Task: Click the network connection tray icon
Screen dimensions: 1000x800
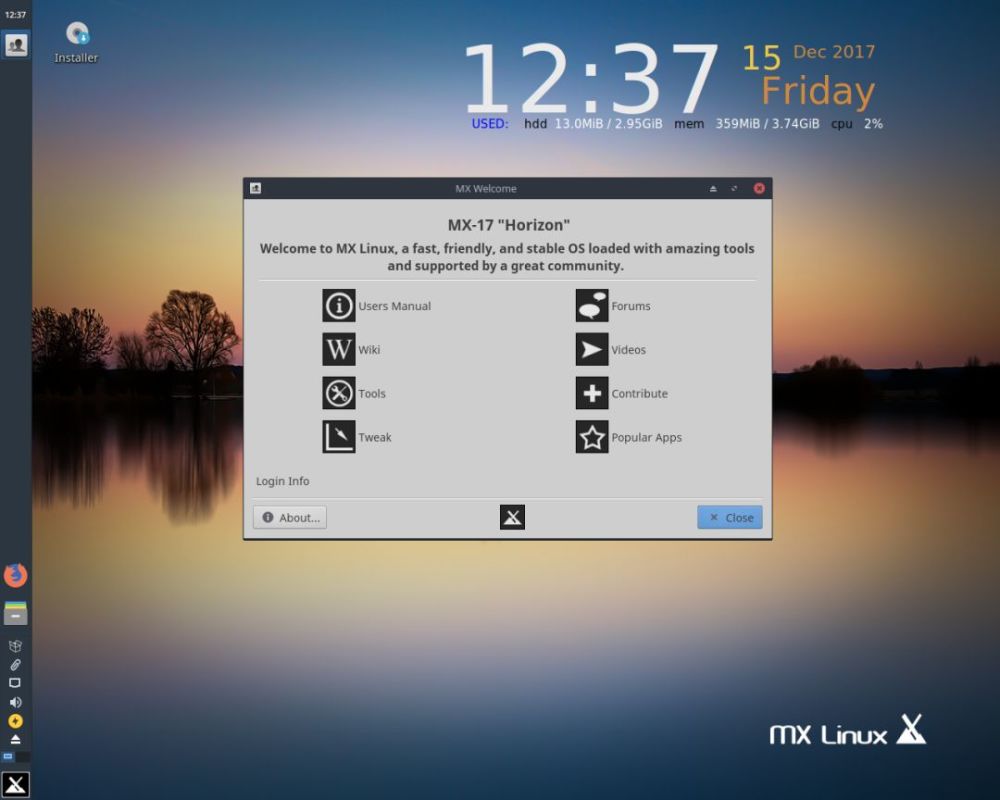Action: (x=15, y=683)
